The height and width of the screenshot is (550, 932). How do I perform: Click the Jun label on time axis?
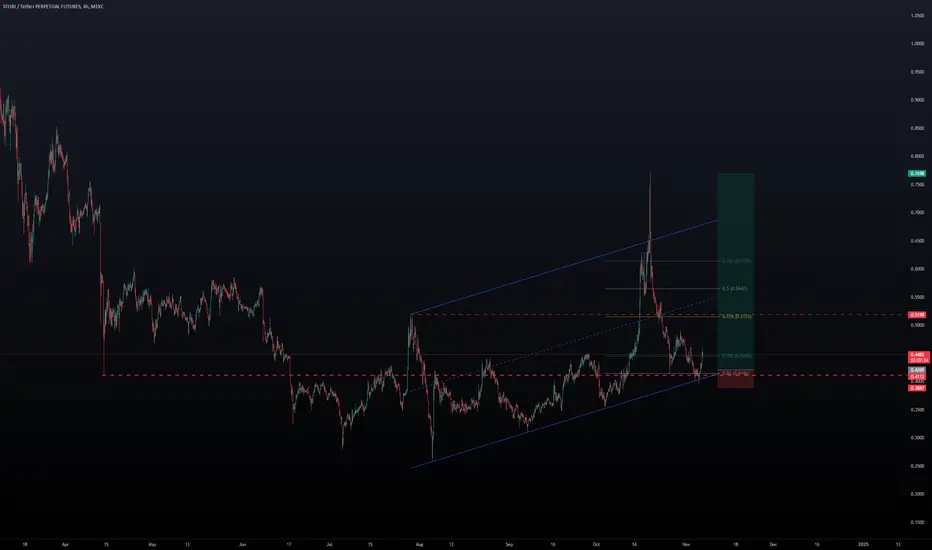pos(242,544)
